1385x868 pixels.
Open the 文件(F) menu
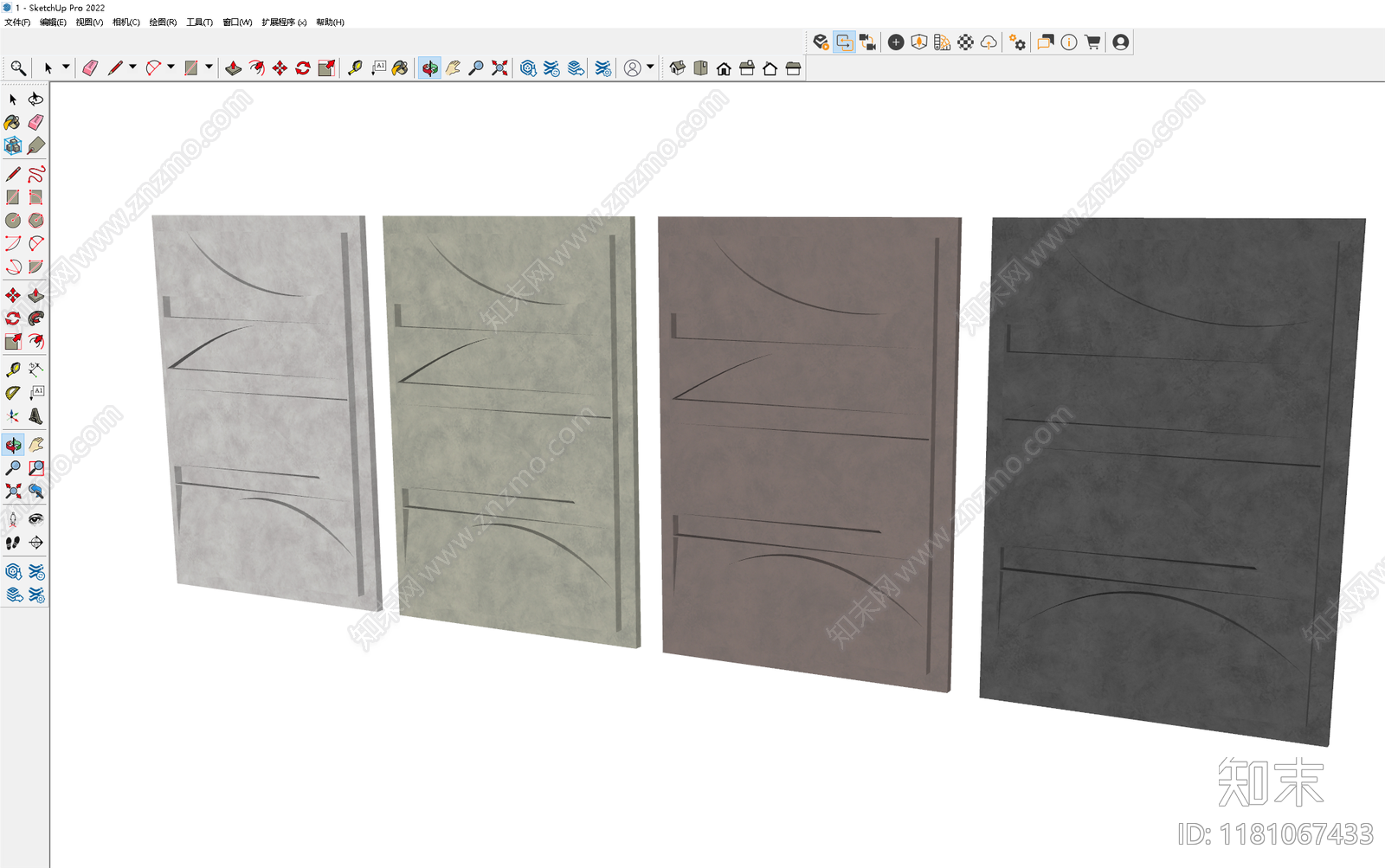(17, 23)
